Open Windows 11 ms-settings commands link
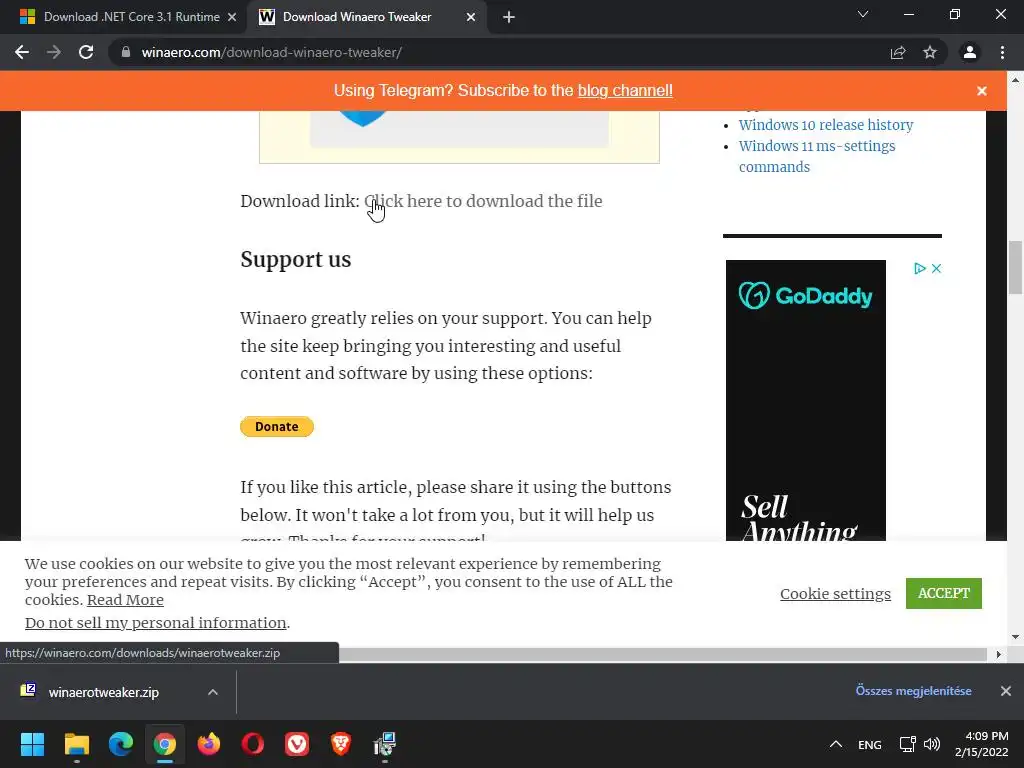Screen dimensions: 1024x768 coord(817,156)
